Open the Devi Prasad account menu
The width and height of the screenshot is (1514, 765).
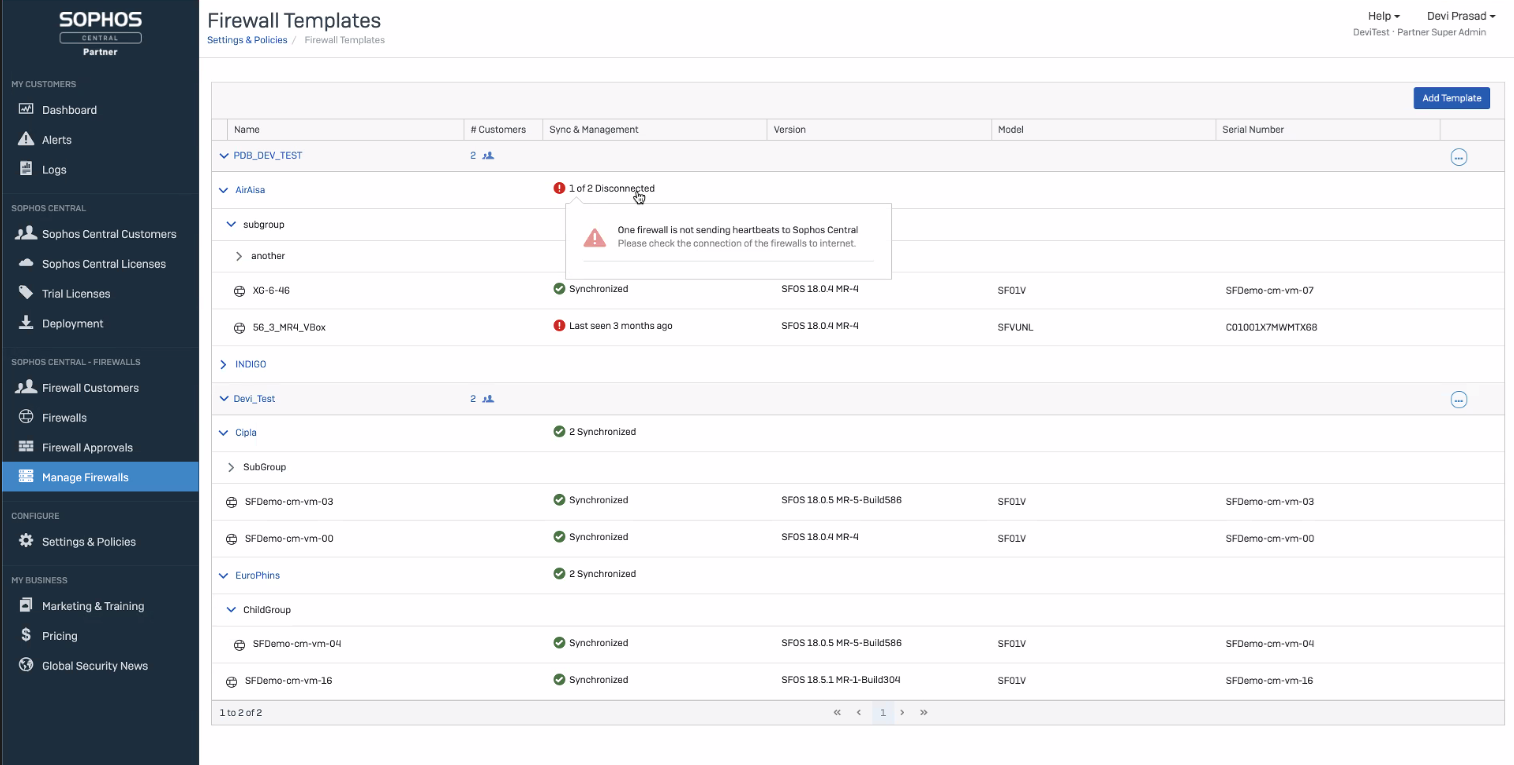point(1460,16)
